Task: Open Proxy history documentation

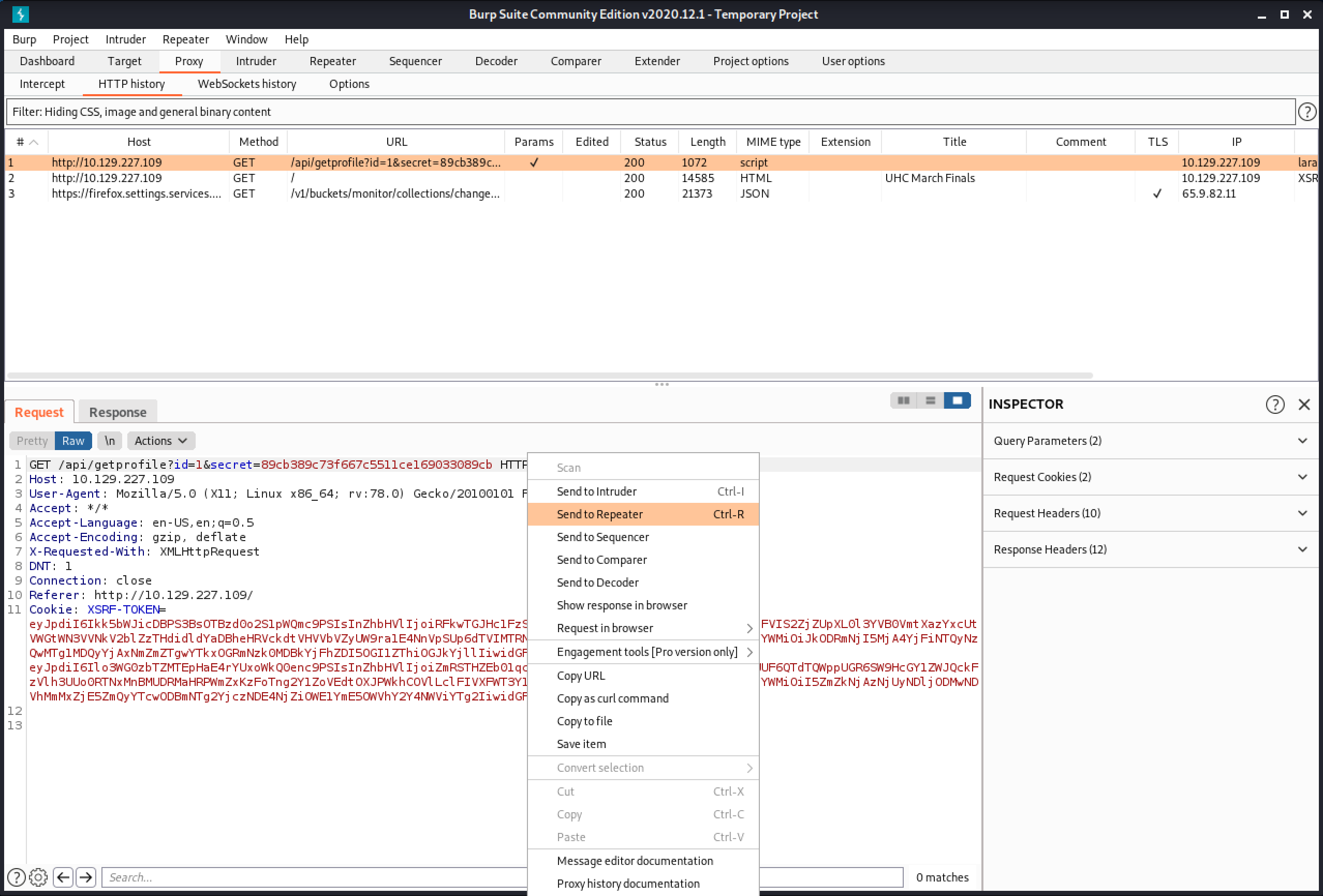Action: tap(643, 884)
